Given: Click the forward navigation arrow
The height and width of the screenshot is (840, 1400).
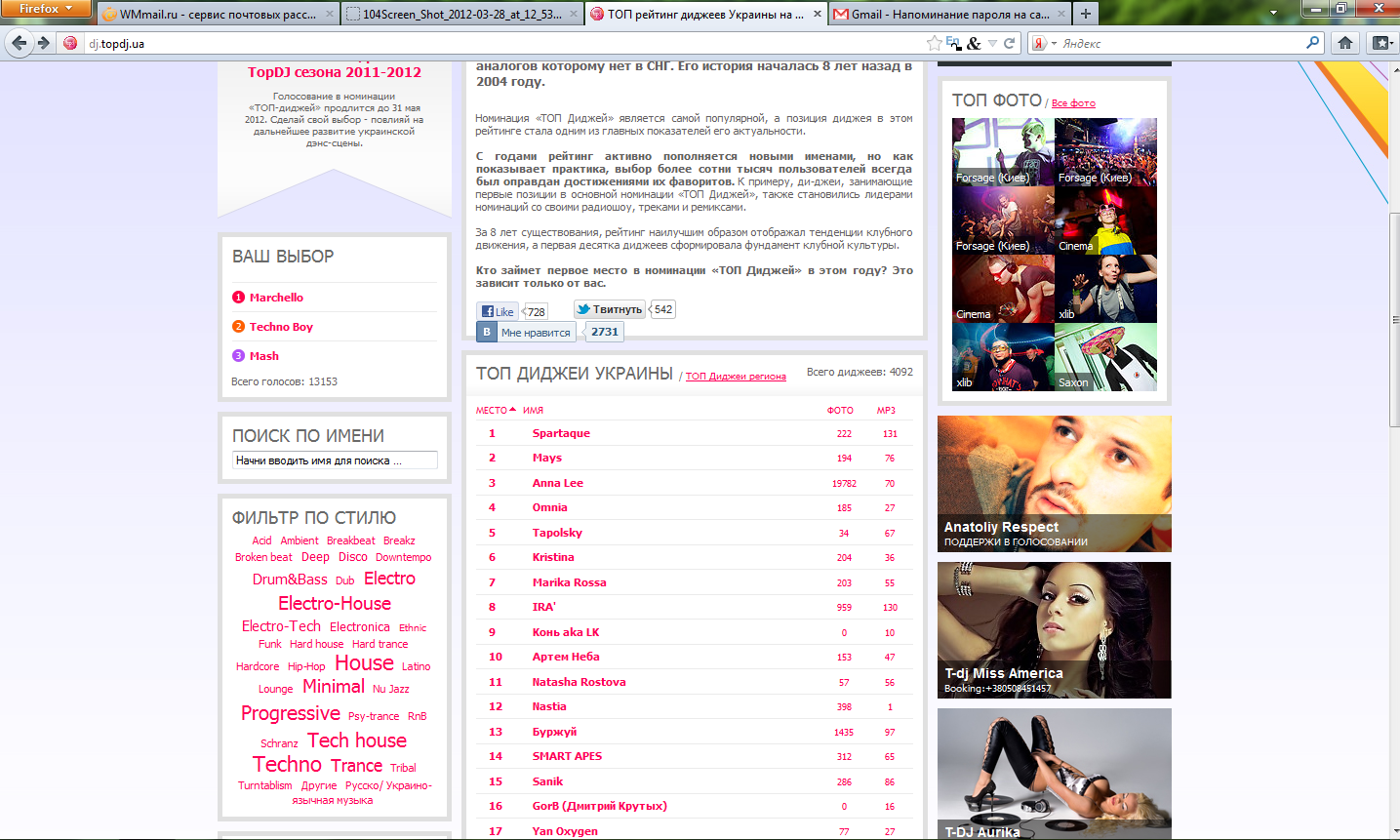Looking at the screenshot, I should point(43,43).
